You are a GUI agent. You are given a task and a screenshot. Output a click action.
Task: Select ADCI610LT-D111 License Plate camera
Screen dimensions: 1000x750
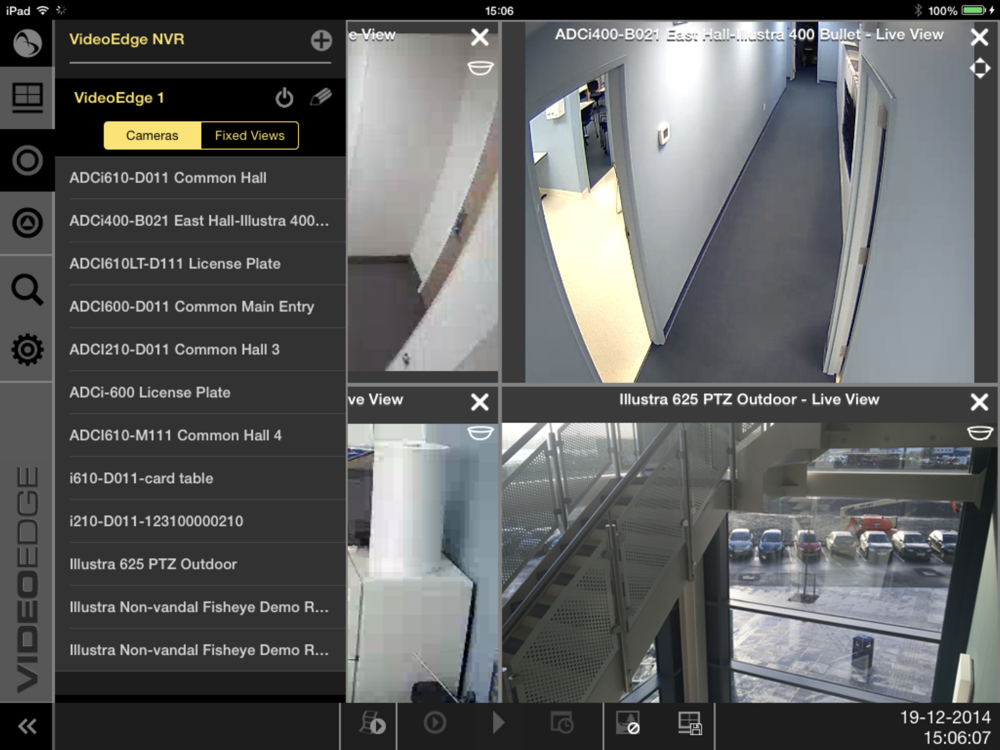coord(200,263)
